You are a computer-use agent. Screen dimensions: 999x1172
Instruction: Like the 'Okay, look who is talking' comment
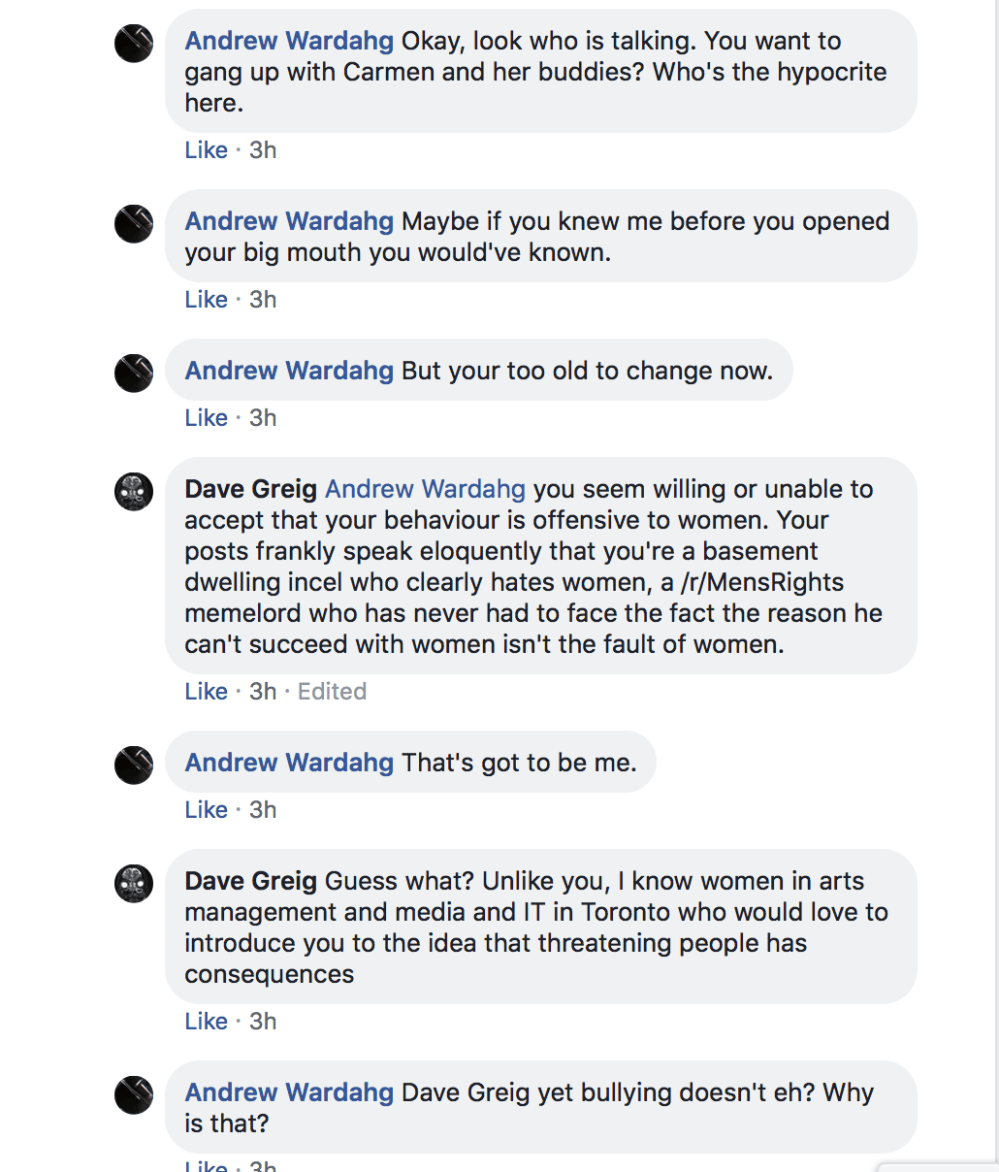click(205, 149)
